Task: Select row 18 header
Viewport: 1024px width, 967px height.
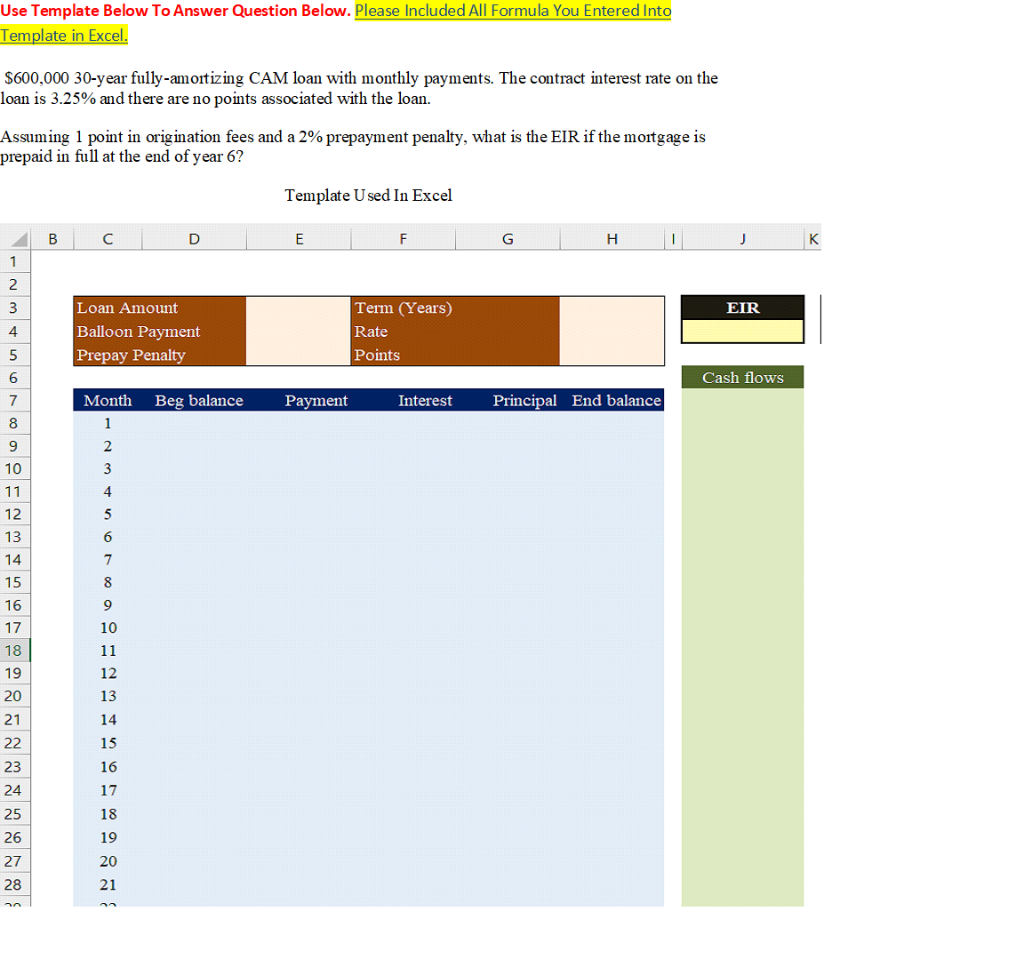Action: [x=14, y=650]
